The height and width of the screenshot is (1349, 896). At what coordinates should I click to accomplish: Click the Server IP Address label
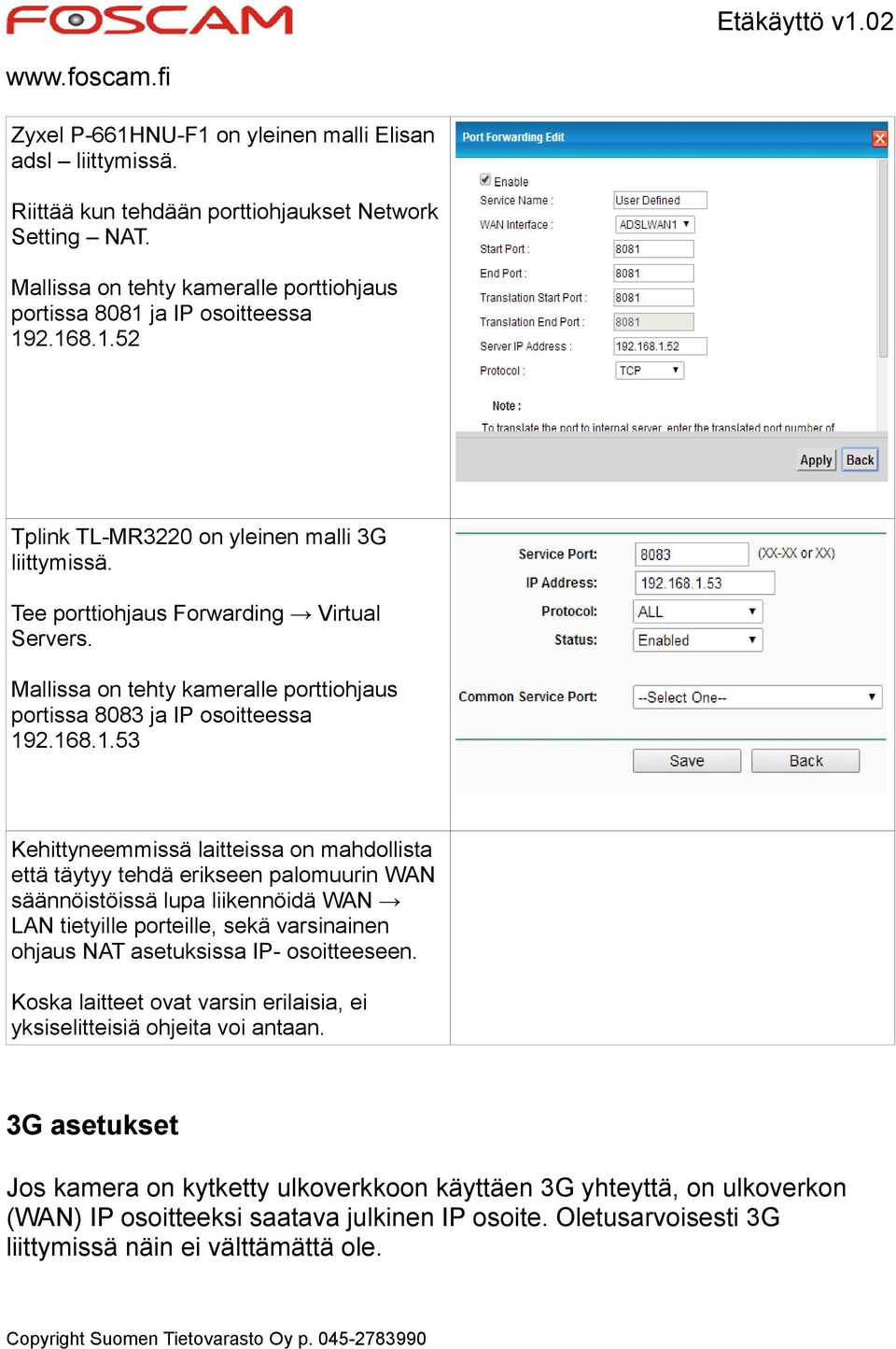point(525,346)
